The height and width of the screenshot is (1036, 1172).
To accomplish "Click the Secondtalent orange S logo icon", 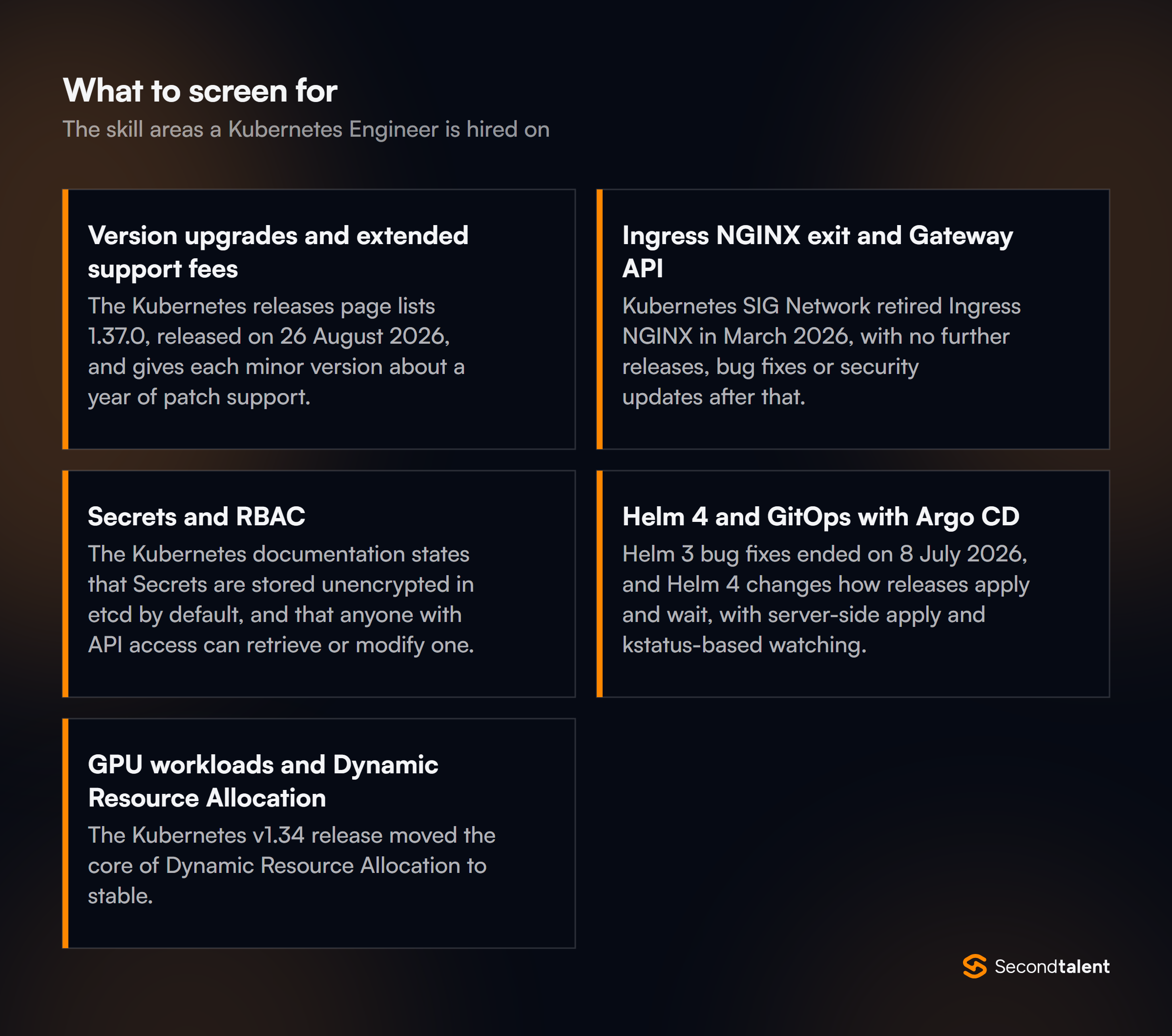I will pos(974,966).
